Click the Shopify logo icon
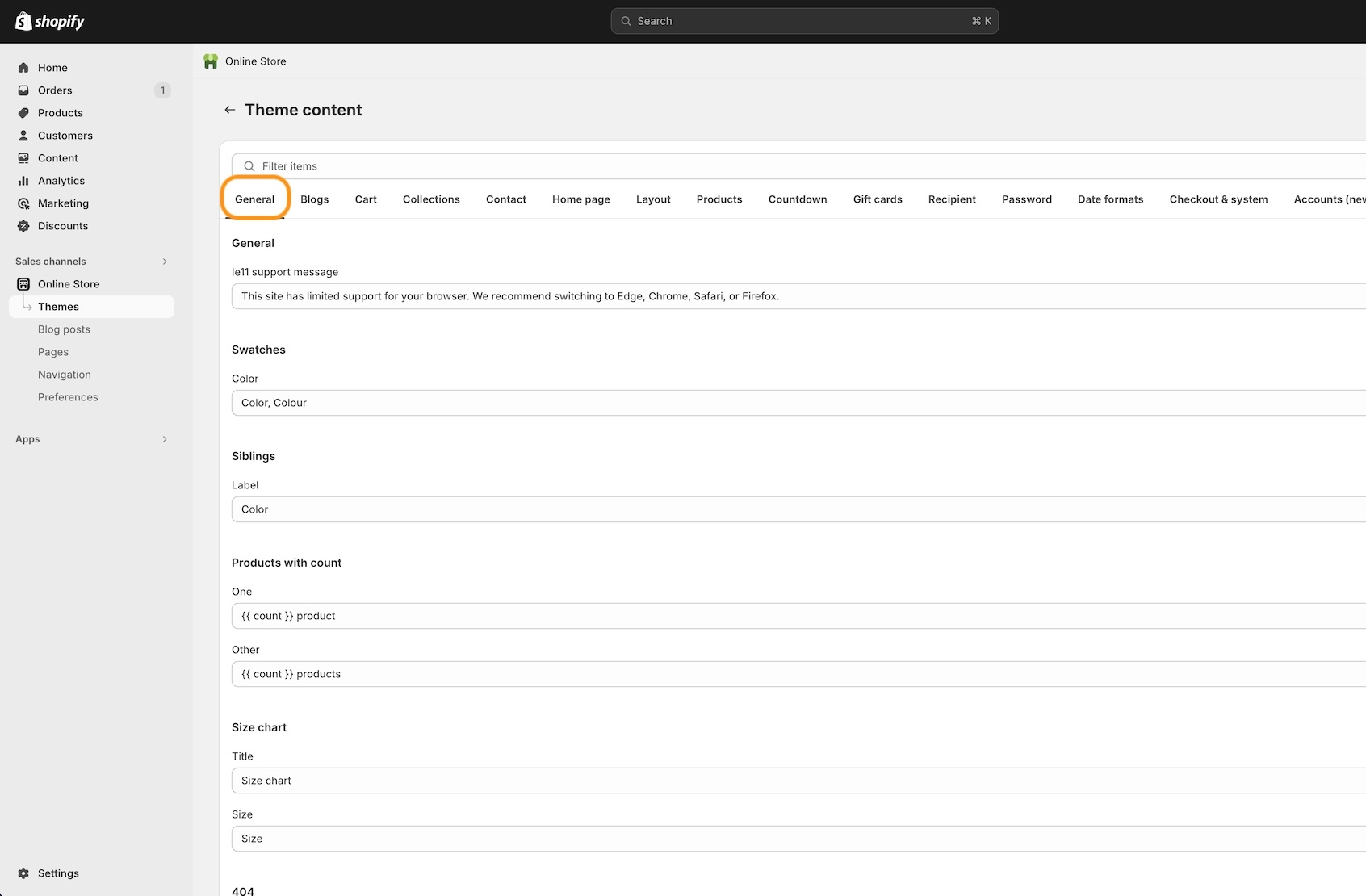 click(x=23, y=21)
